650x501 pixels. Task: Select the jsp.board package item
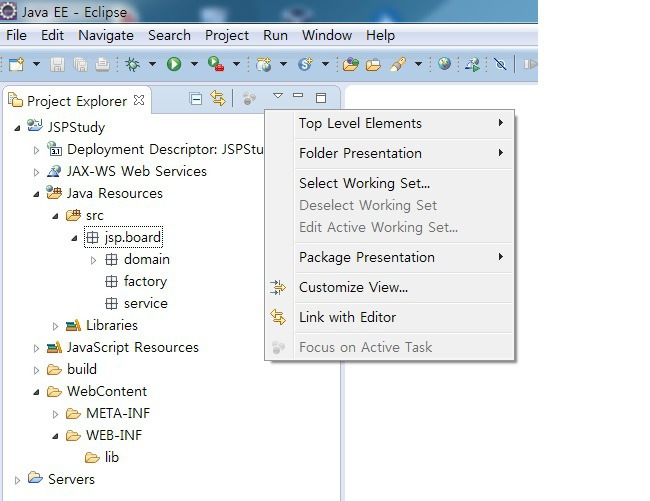(124, 237)
